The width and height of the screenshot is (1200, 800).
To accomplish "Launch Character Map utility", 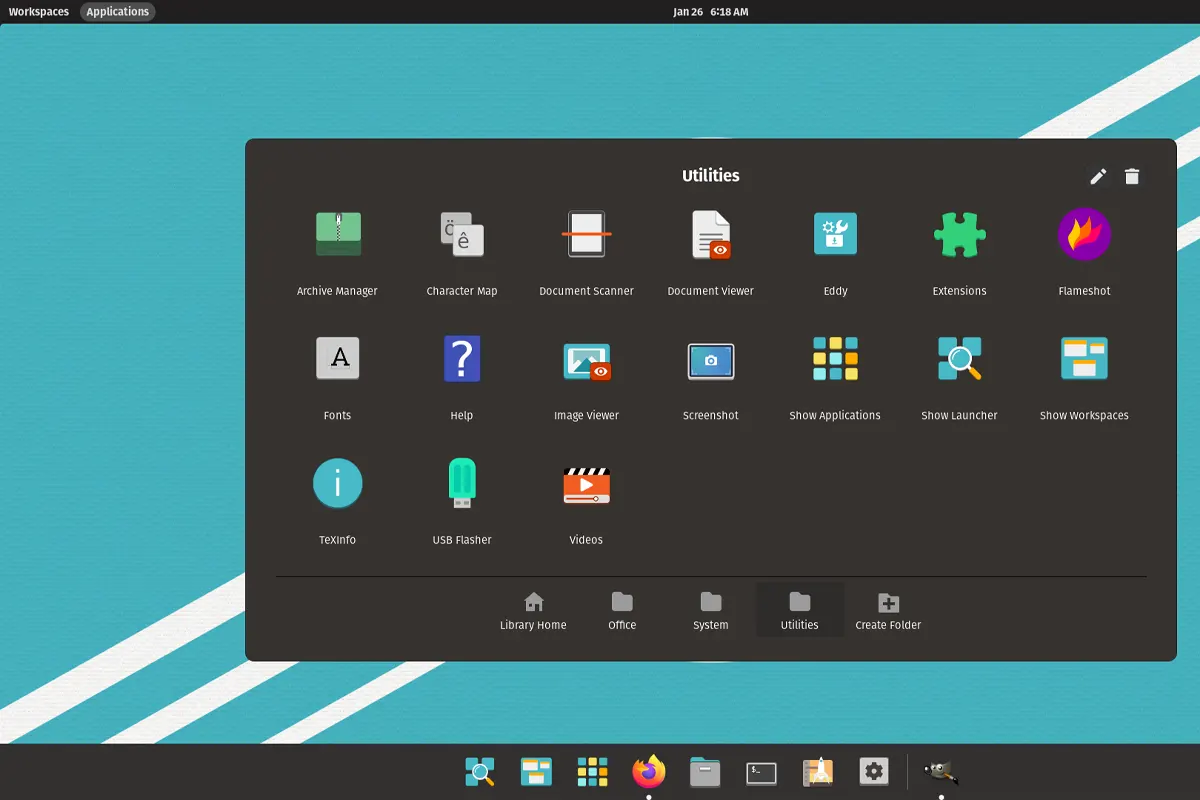I will point(462,235).
